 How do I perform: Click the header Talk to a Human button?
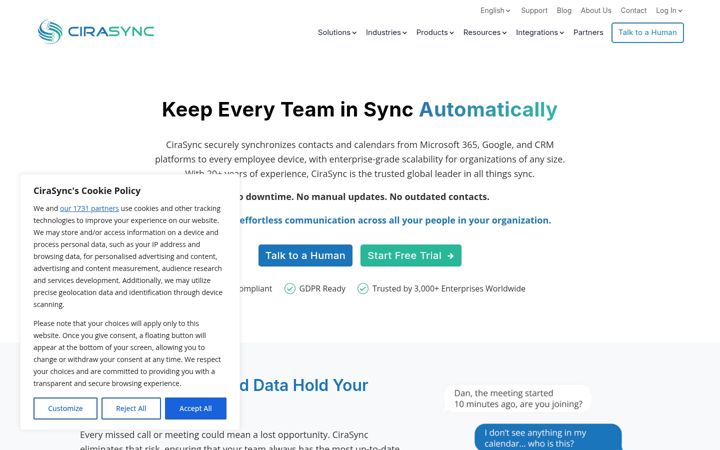(x=647, y=33)
